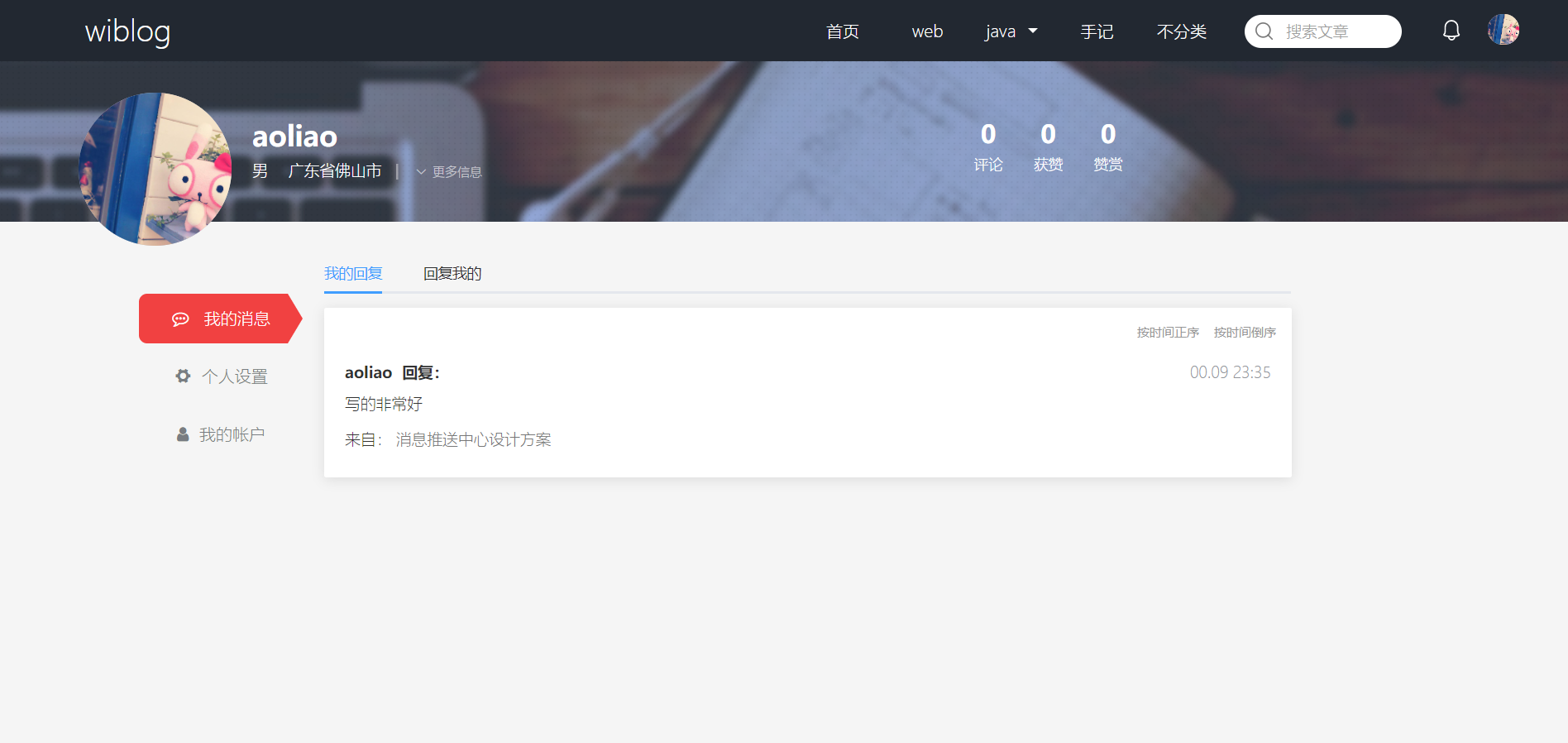Click the 赞赏 count statistic
This screenshot has width=1568, height=743.
click(x=1108, y=147)
